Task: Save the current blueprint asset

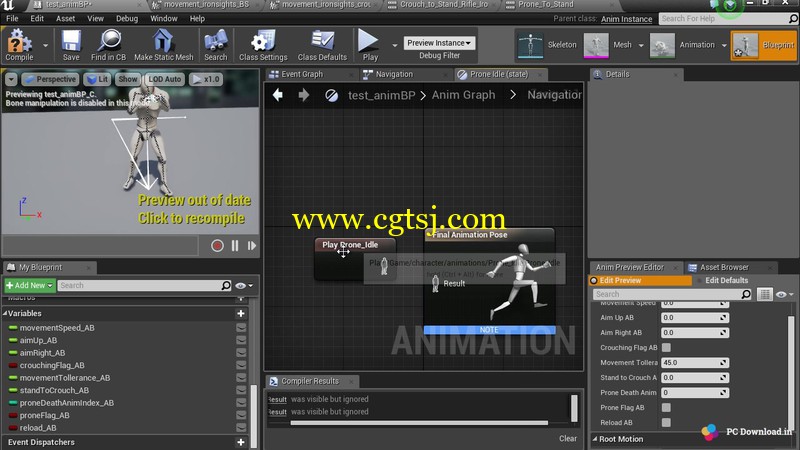Action: click(x=71, y=45)
